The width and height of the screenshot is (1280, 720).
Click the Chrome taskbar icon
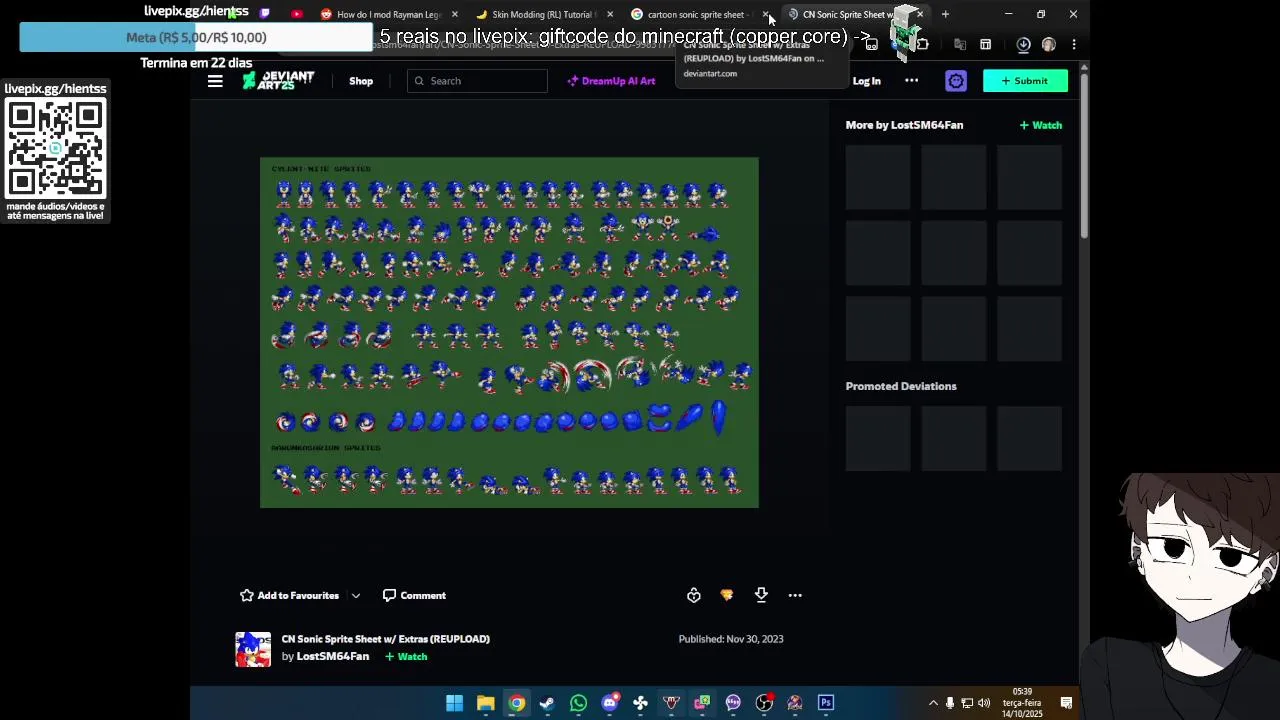(516, 703)
